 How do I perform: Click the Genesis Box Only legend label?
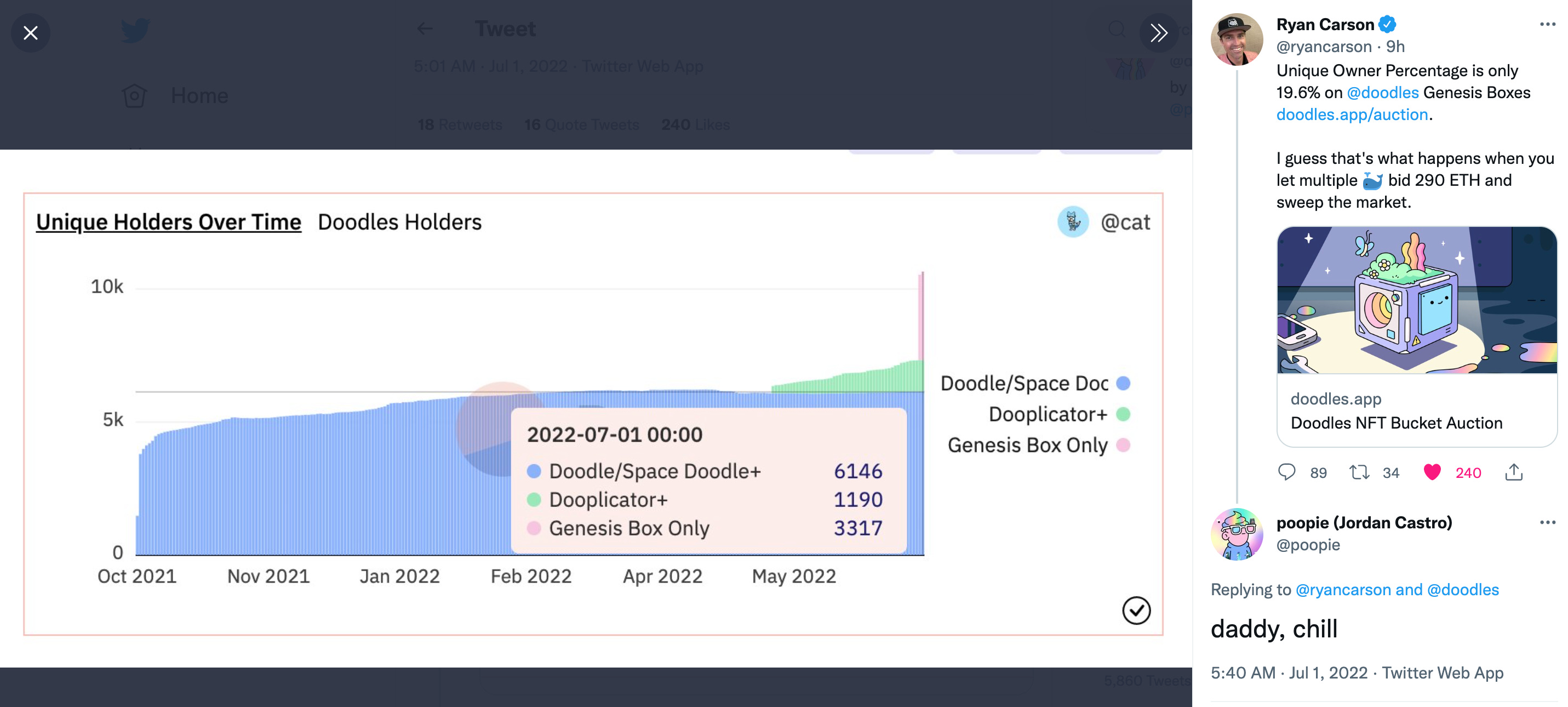[x=1027, y=445]
